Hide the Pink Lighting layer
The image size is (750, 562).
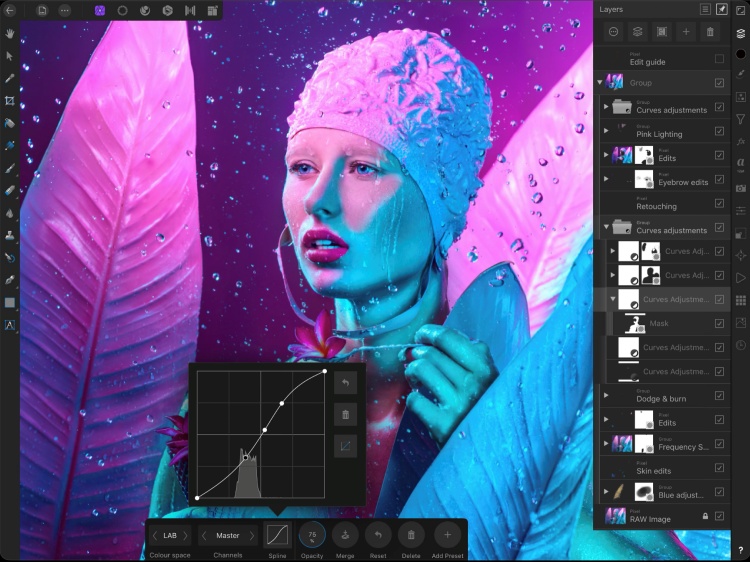[719, 131]
